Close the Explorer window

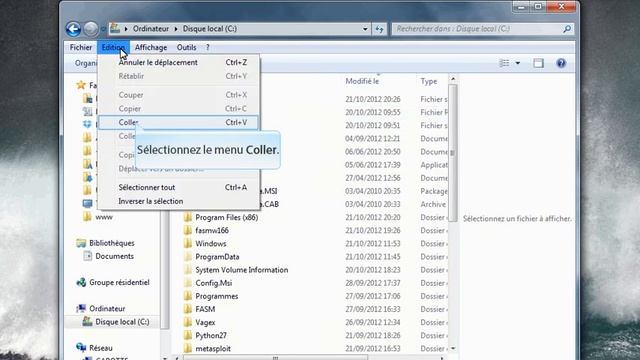click(x=562, y=7)
